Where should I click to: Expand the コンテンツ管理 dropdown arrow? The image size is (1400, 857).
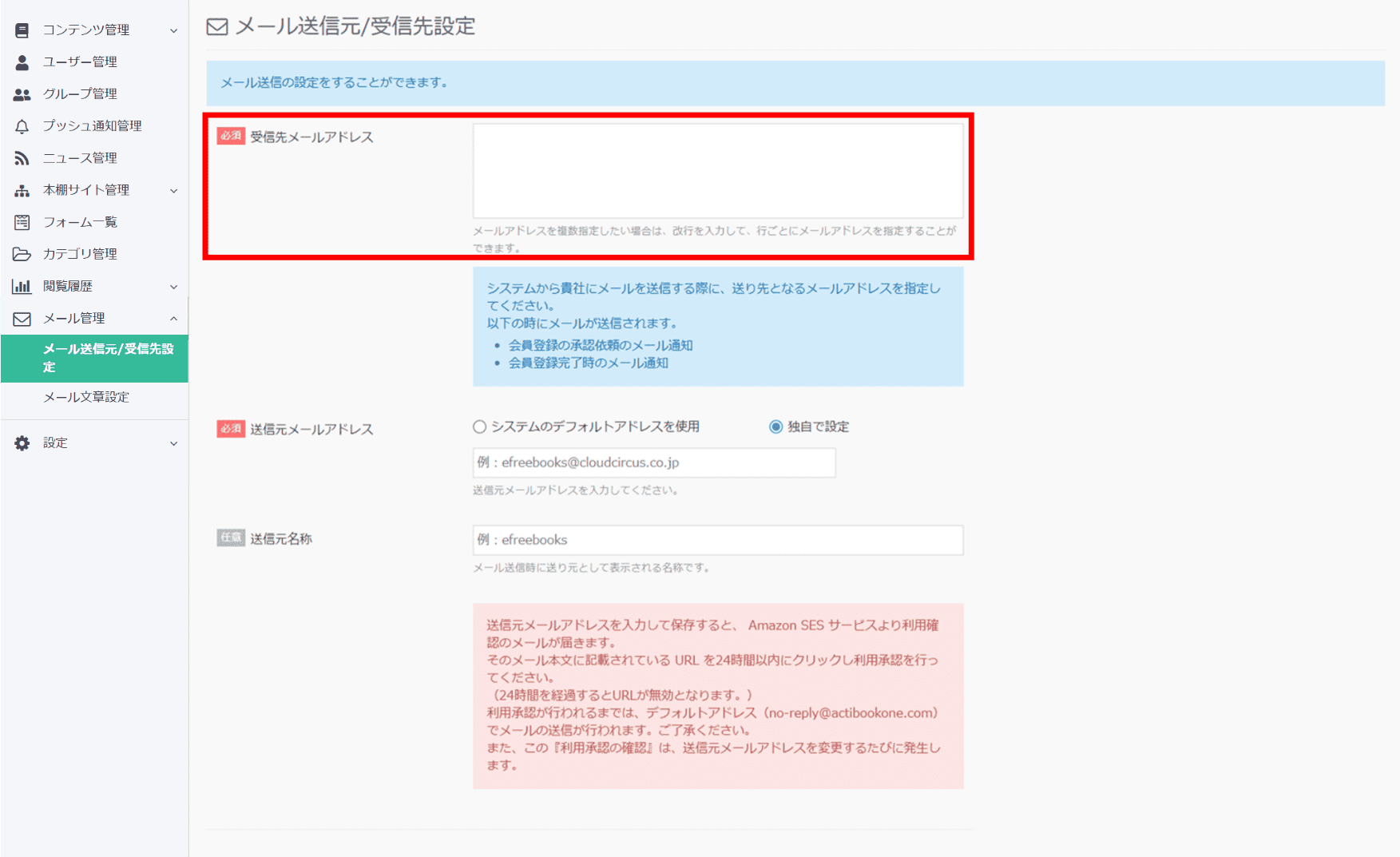(174, 30)
